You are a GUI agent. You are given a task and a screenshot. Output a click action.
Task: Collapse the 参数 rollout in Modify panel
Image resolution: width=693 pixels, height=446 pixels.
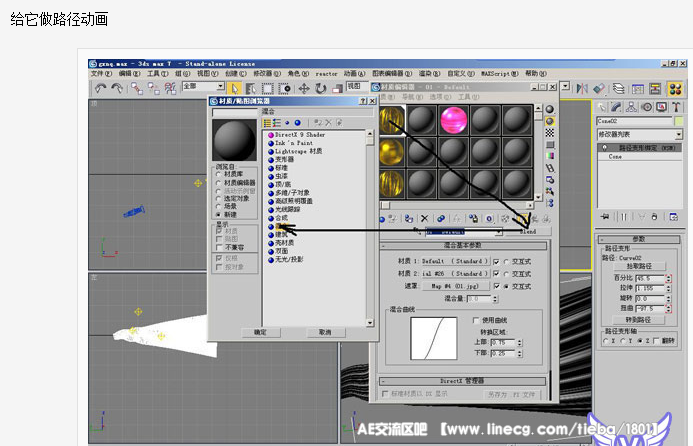pos(639,239)
